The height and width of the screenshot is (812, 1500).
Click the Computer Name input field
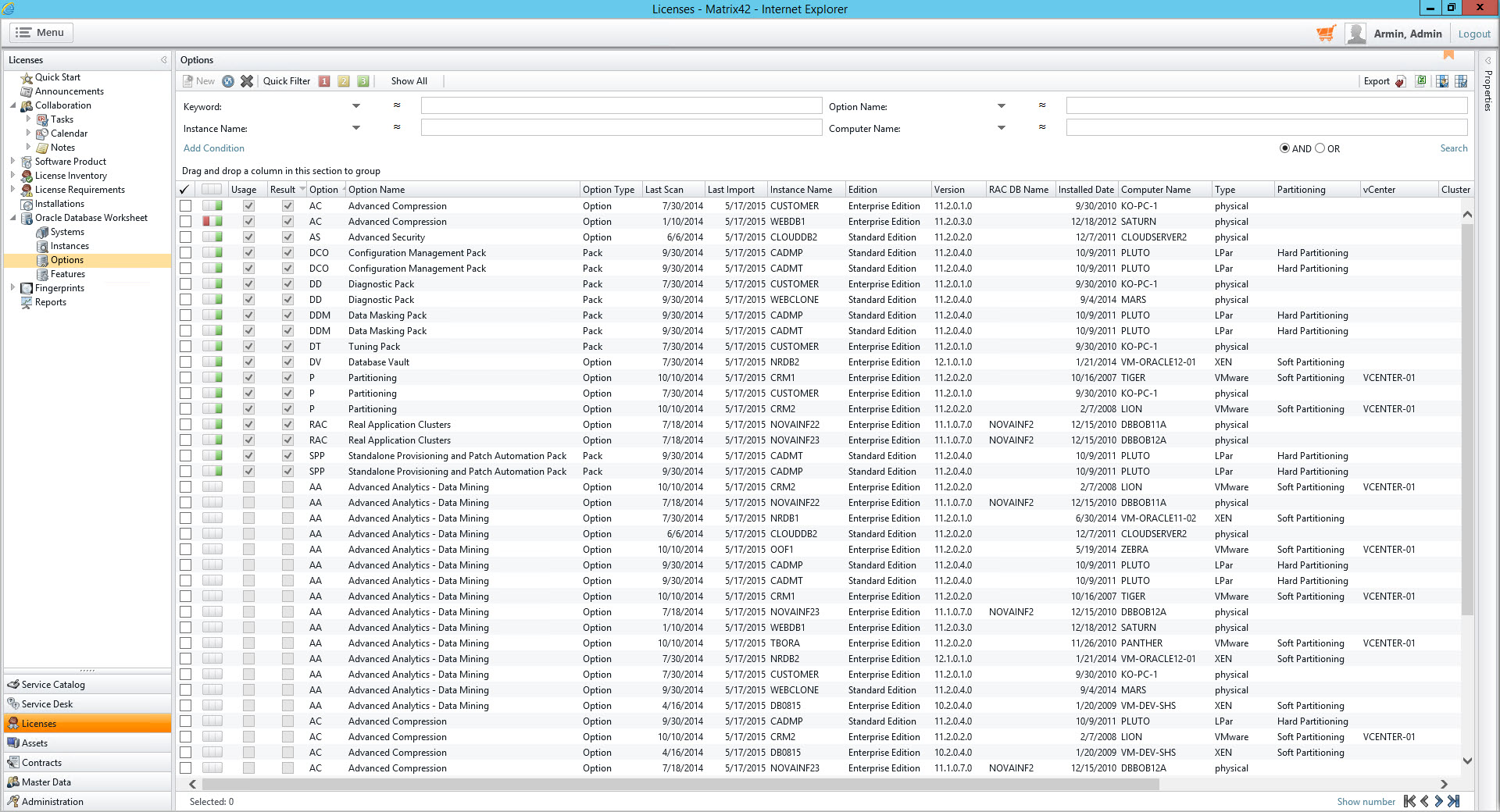(1266, 127)
